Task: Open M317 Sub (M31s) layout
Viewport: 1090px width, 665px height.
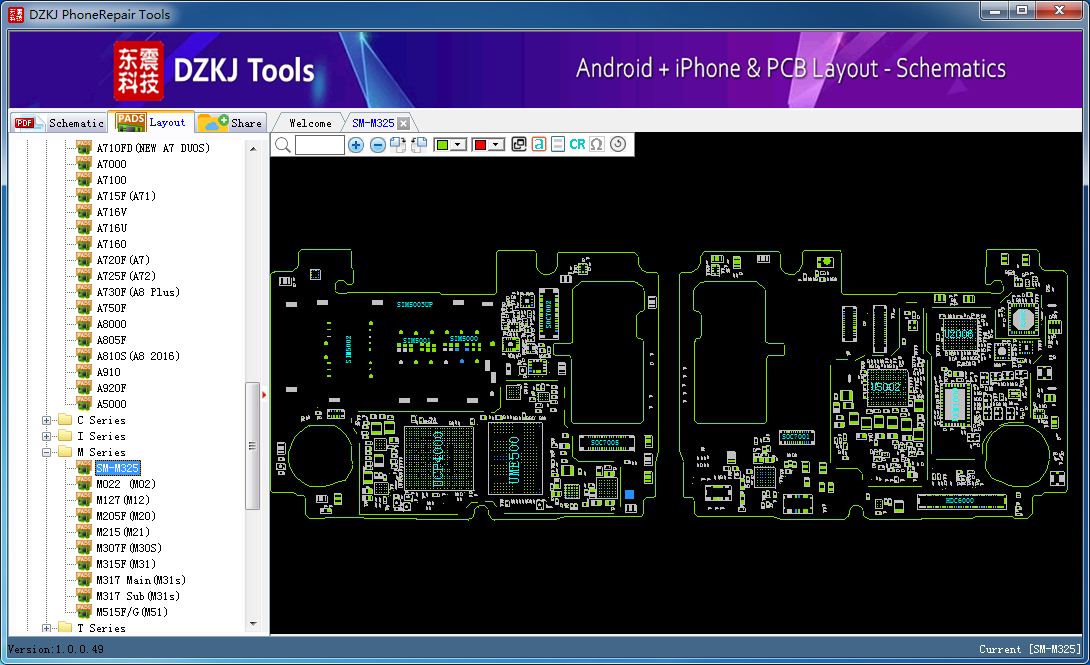Action: 138,596
